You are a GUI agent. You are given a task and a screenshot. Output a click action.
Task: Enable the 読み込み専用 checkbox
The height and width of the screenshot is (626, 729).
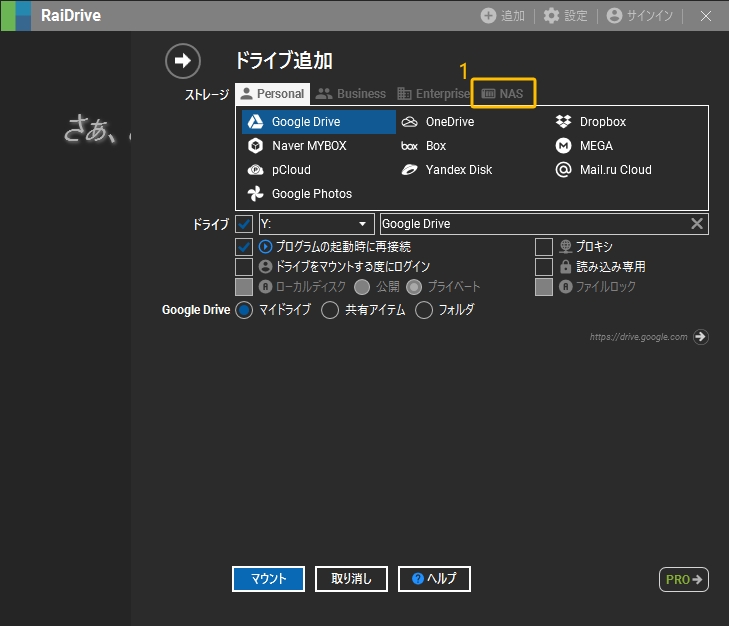point(543,267)
